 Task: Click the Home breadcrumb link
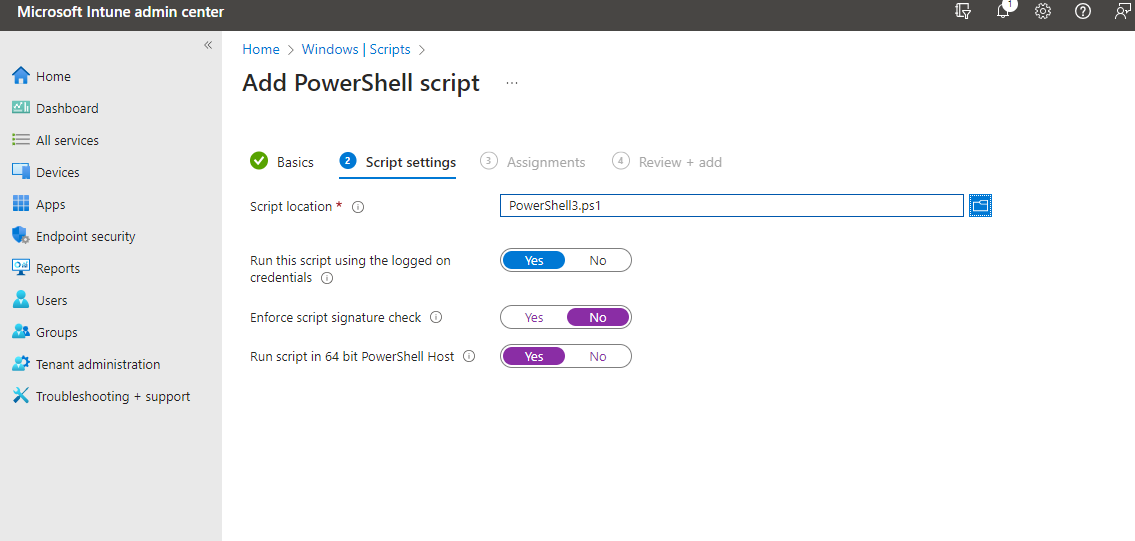click(261, 49)
